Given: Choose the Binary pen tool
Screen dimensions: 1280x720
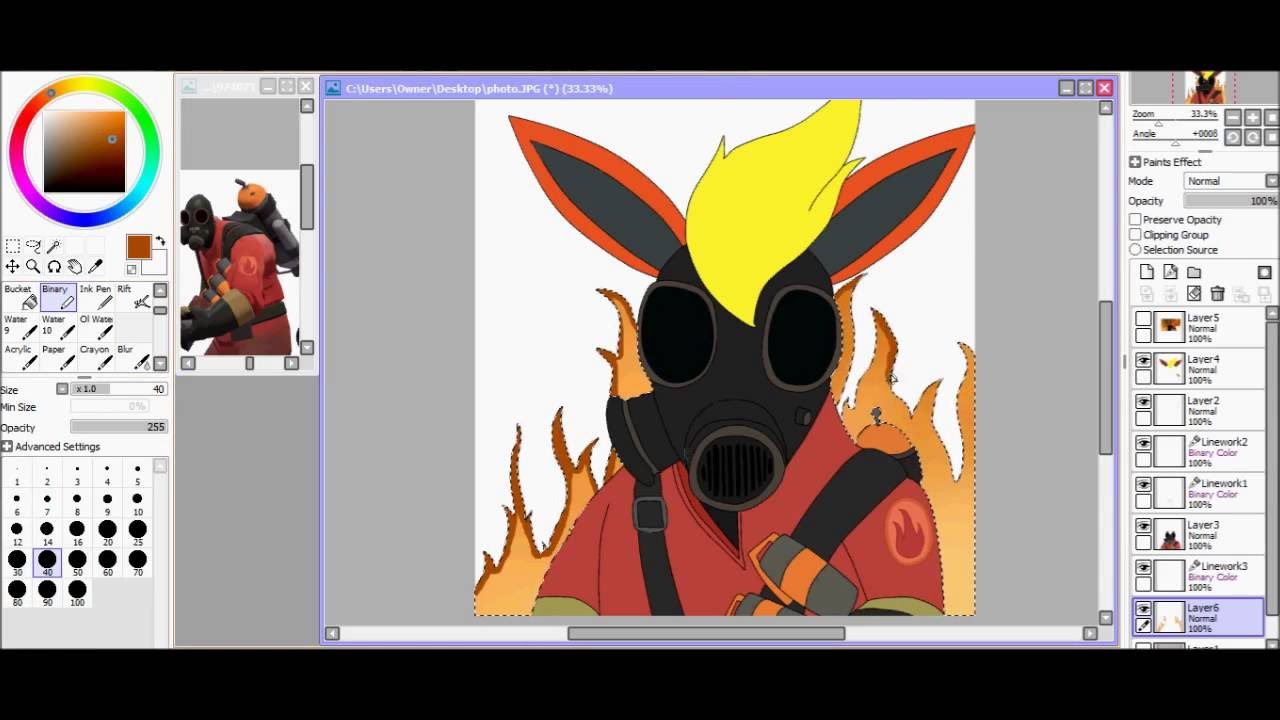Looking at the screenshot, I should pyautogui.click(x=59, y=297).
